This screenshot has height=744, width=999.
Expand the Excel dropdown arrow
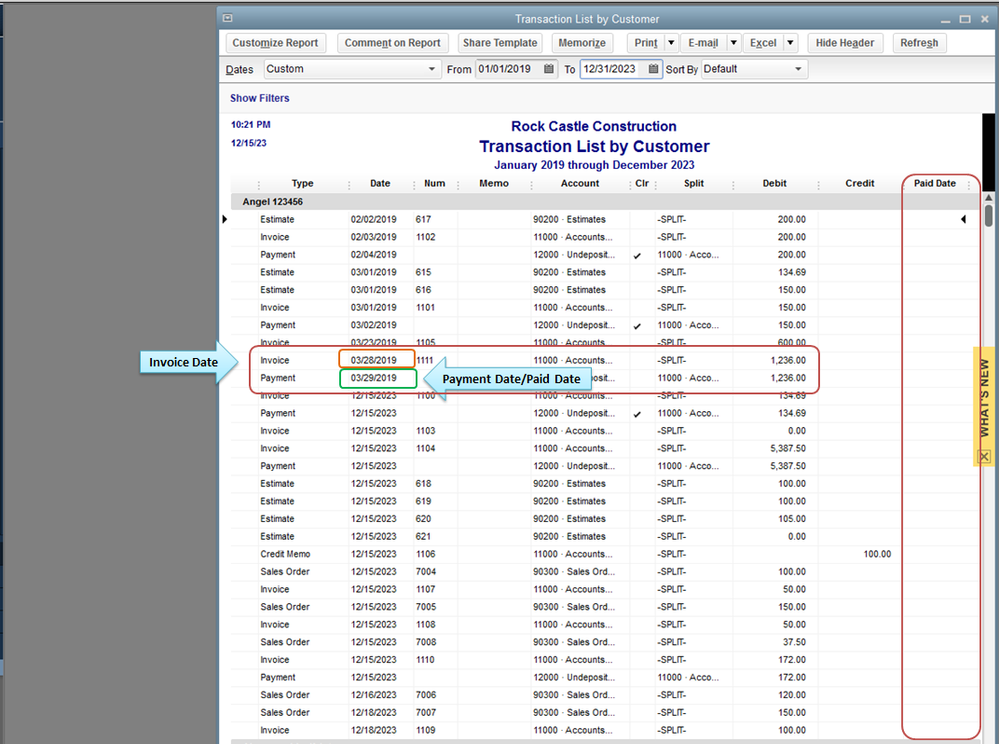click(790, 43)
